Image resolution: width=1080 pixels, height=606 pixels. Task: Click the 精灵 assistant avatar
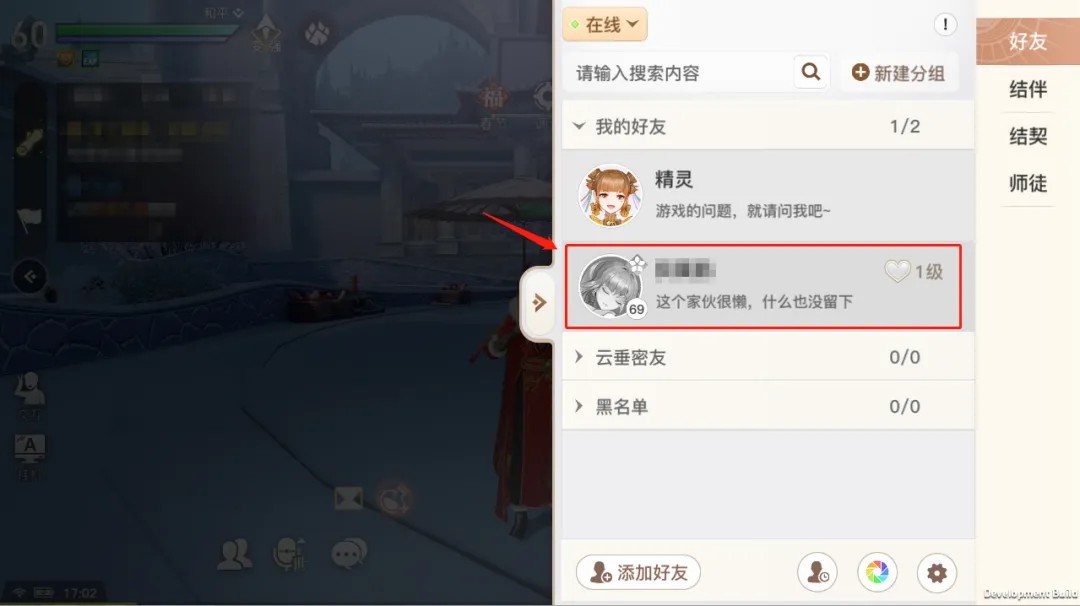(610, 196)
